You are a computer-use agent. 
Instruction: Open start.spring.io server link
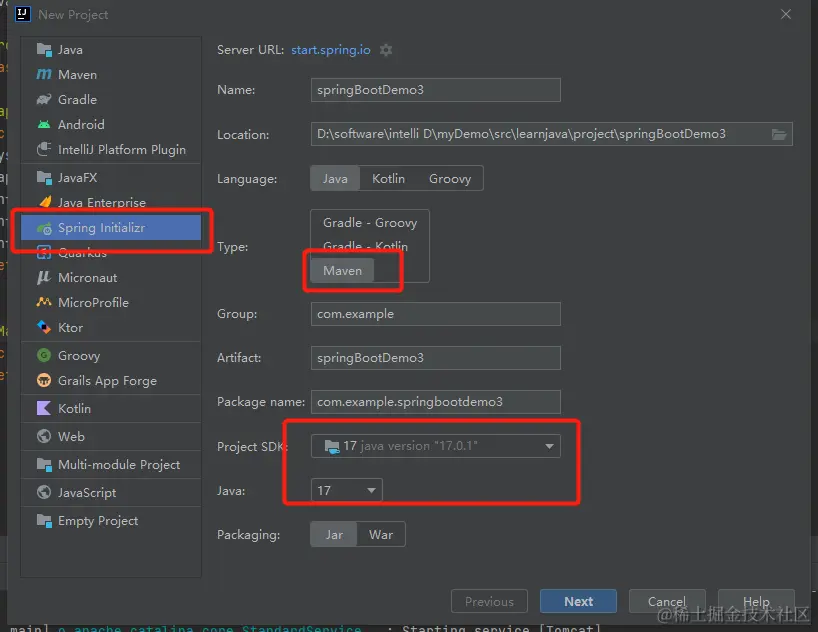coord(331,50)
